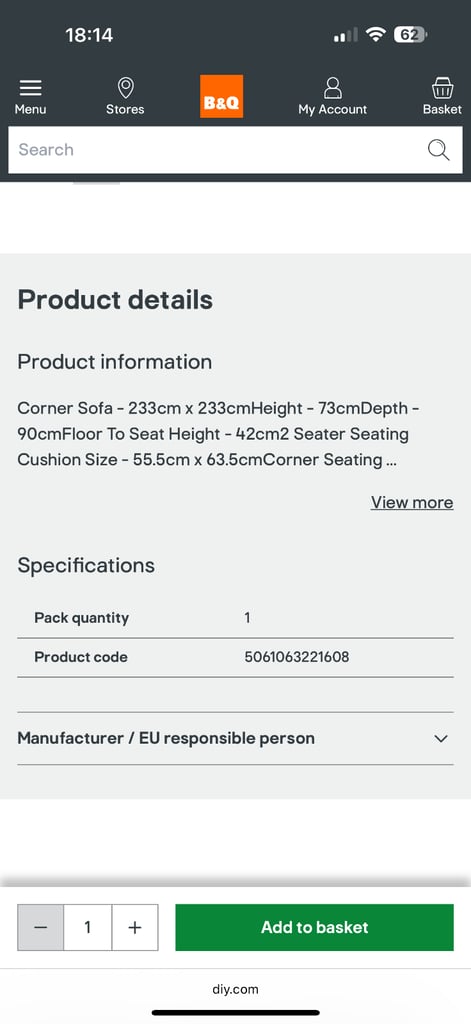Open the hamburger Menu icon

coord(30,88)
